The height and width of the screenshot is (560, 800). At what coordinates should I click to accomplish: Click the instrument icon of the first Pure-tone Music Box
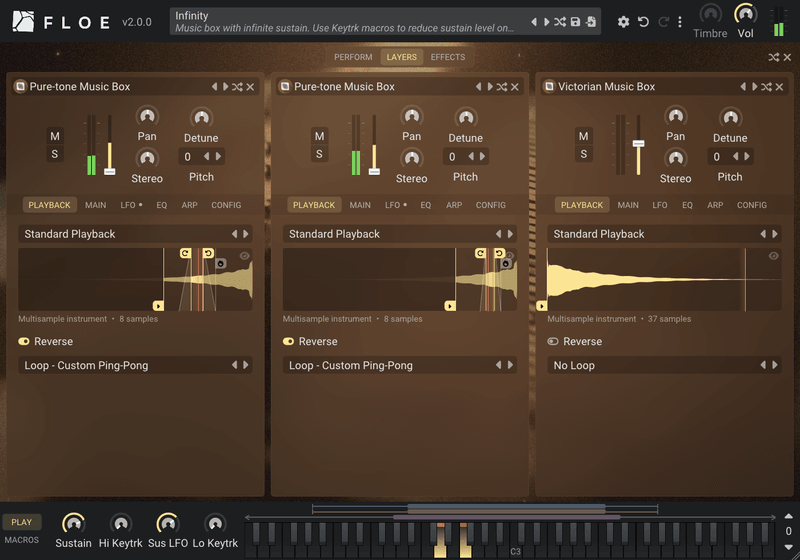(20, 86)
